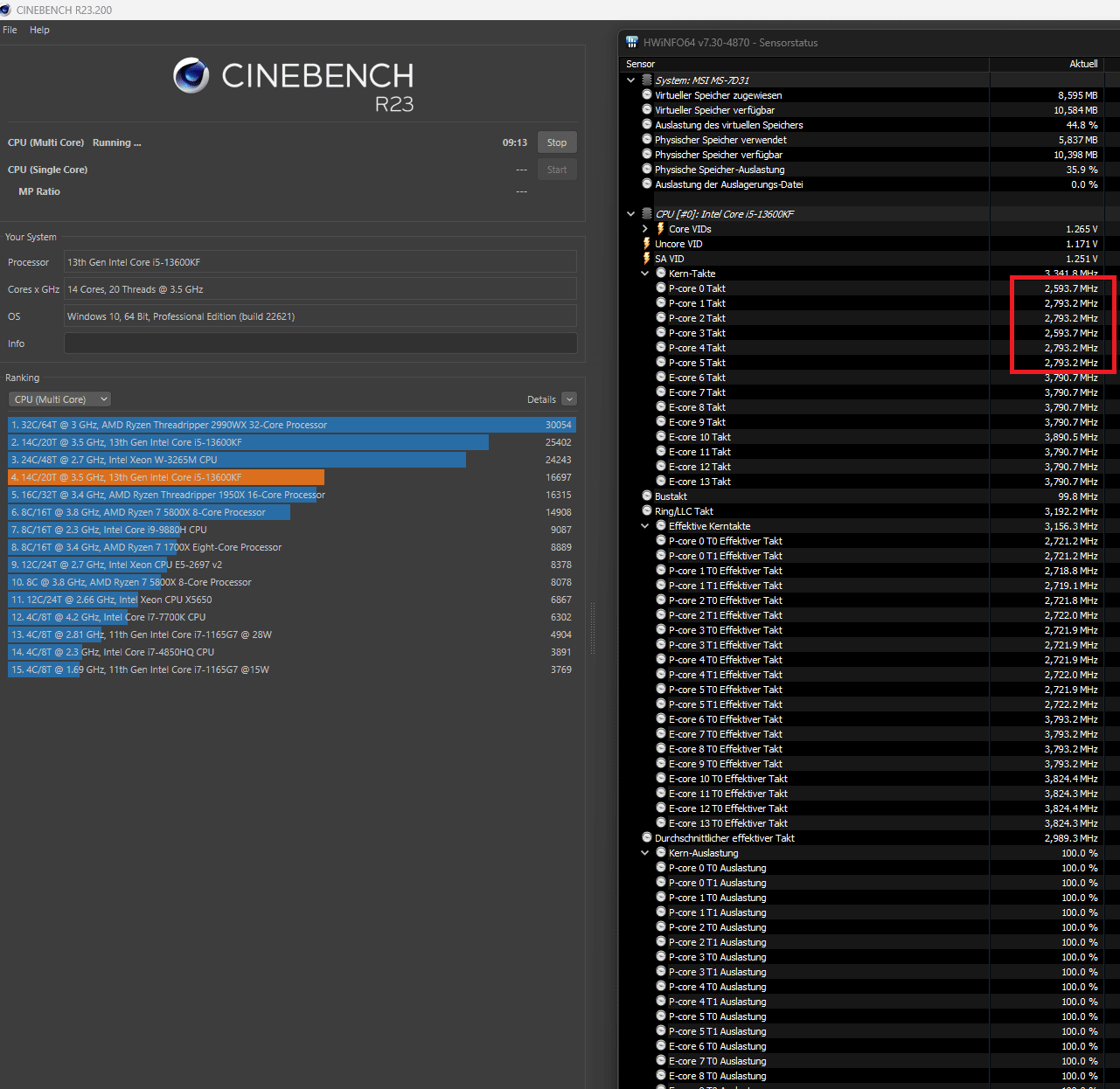The image size is (1120, 1089).
Task: Click the Processor field showing i5-13600KF
Action: pos(320,262)
